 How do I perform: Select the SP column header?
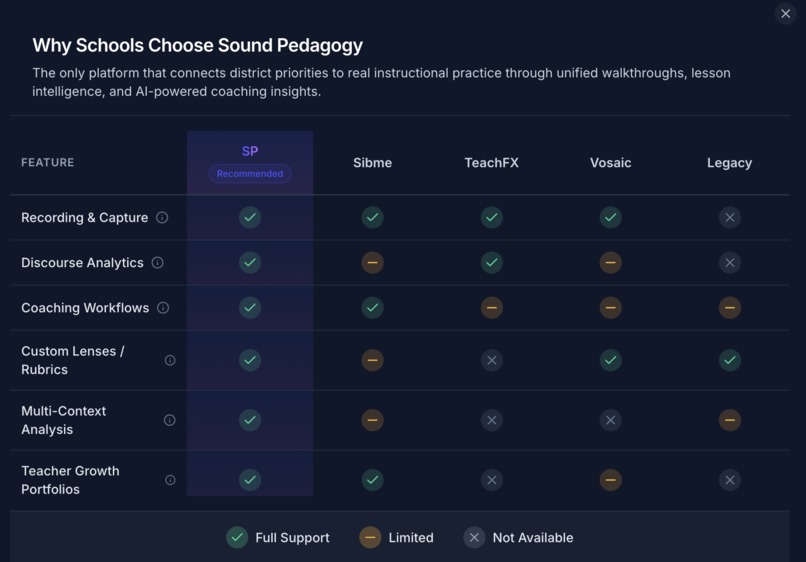(250, 151)
